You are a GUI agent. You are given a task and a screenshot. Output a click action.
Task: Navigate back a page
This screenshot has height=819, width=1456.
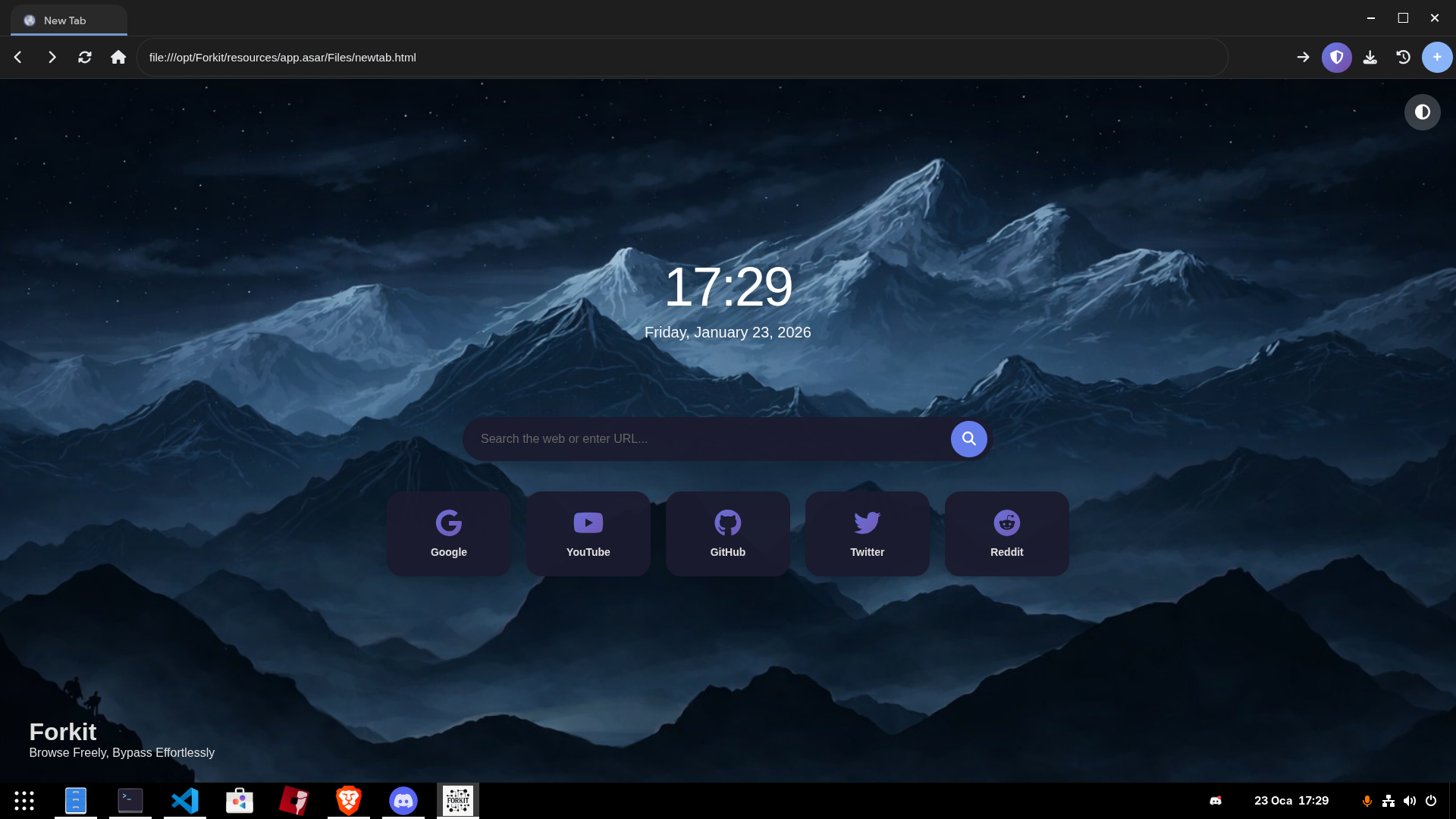coord(17,57)
